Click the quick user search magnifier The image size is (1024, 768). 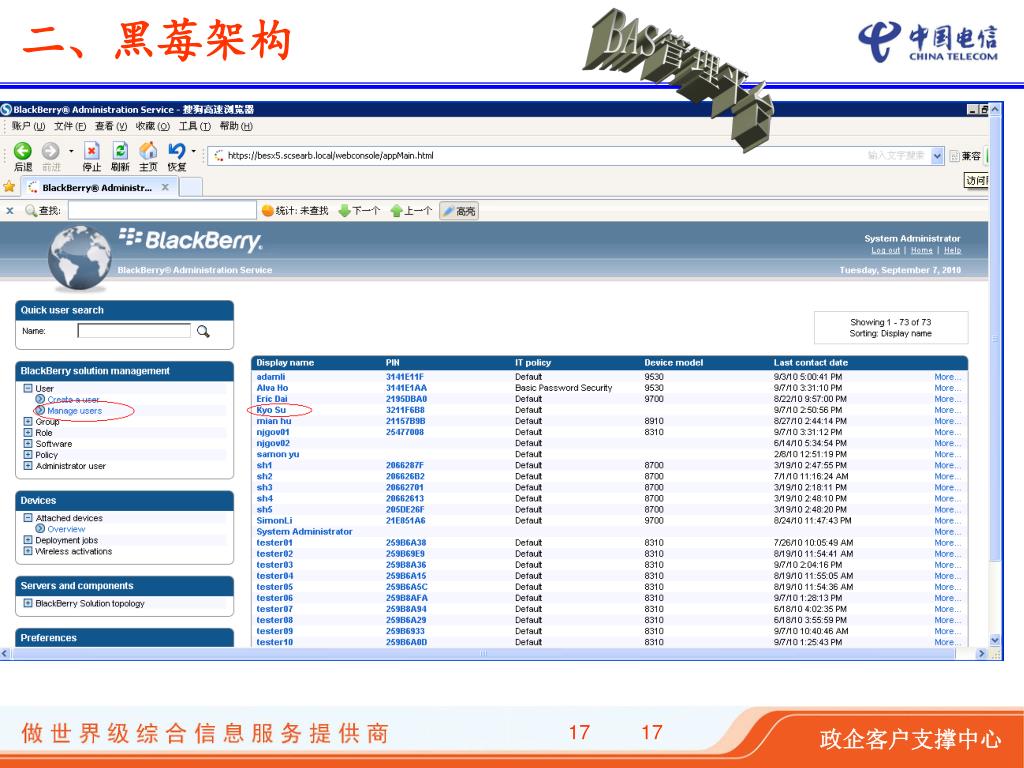pyautogui.click(x=203, y=331)
